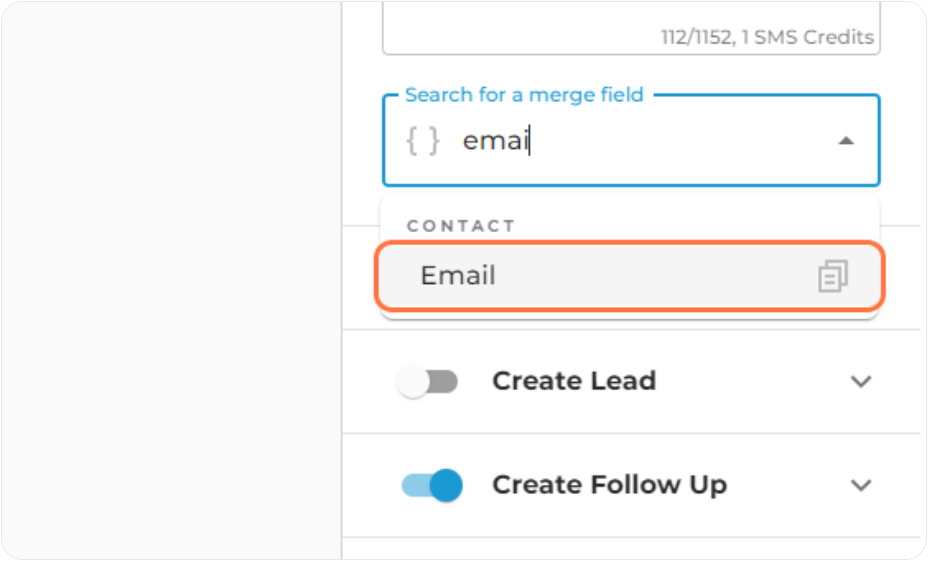Enable the Create Lead toggle
Image resolution: width=930 pixels, height=563 pixels.
pyautogui.click(x=428, y=382)
